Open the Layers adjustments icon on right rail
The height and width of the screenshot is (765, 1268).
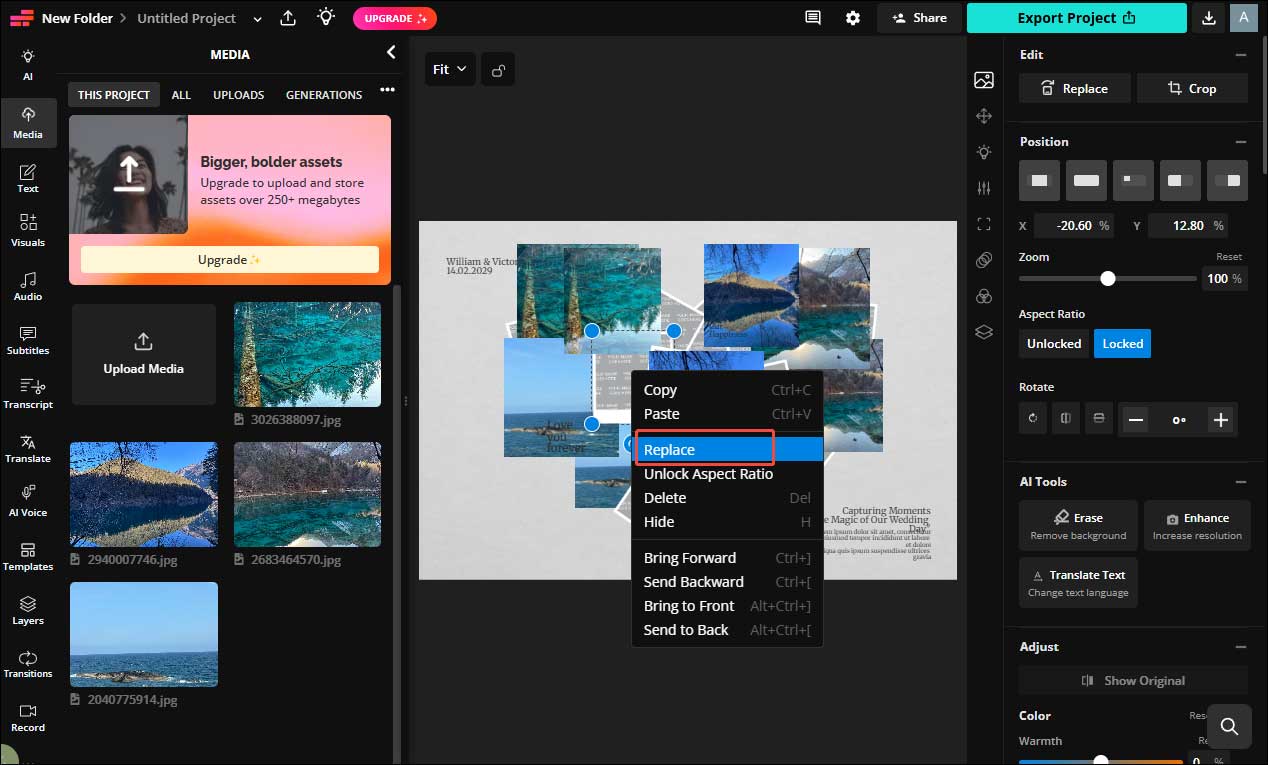point(984,332)
